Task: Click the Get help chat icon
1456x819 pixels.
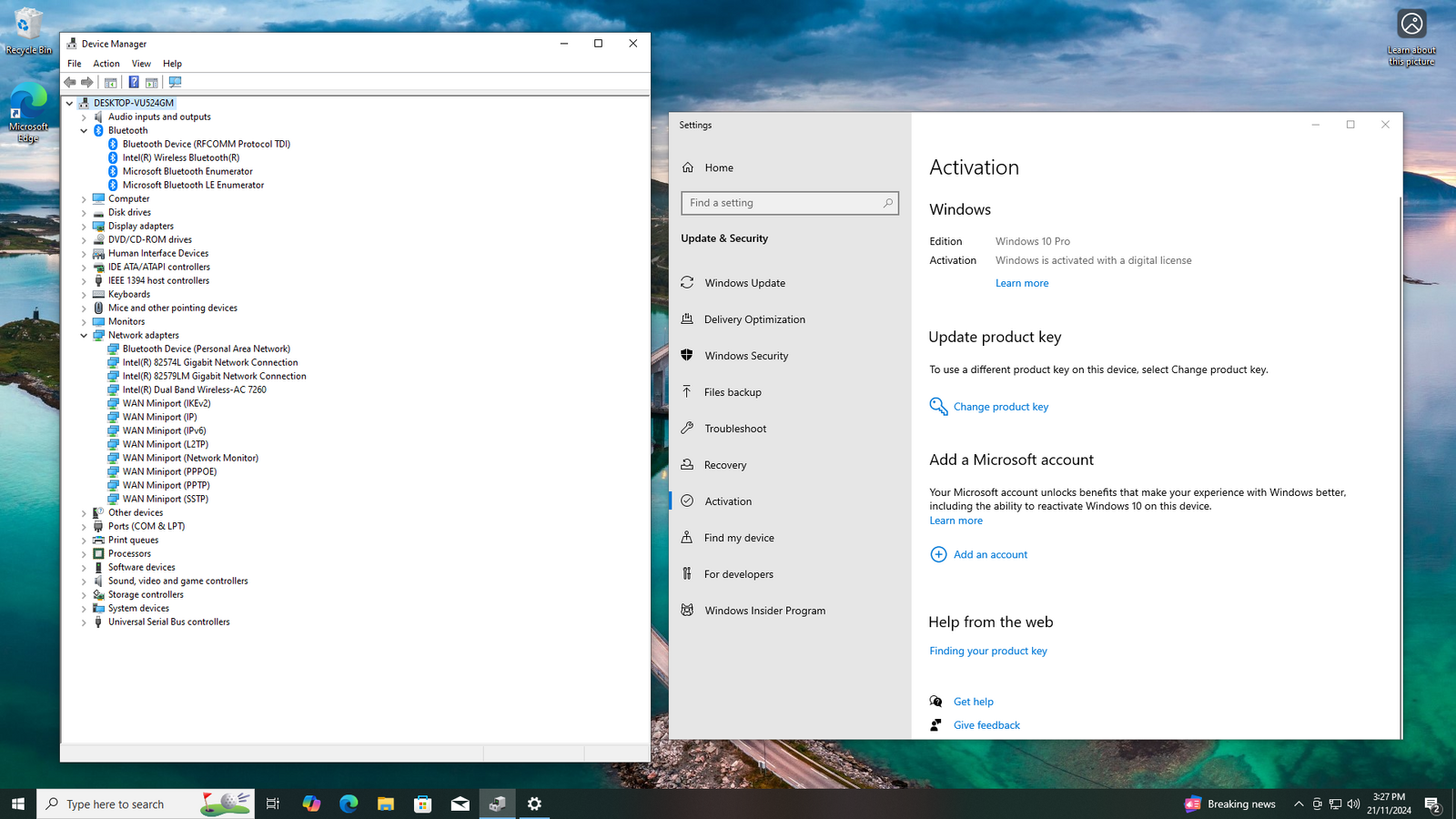Action: click(935, 701)
